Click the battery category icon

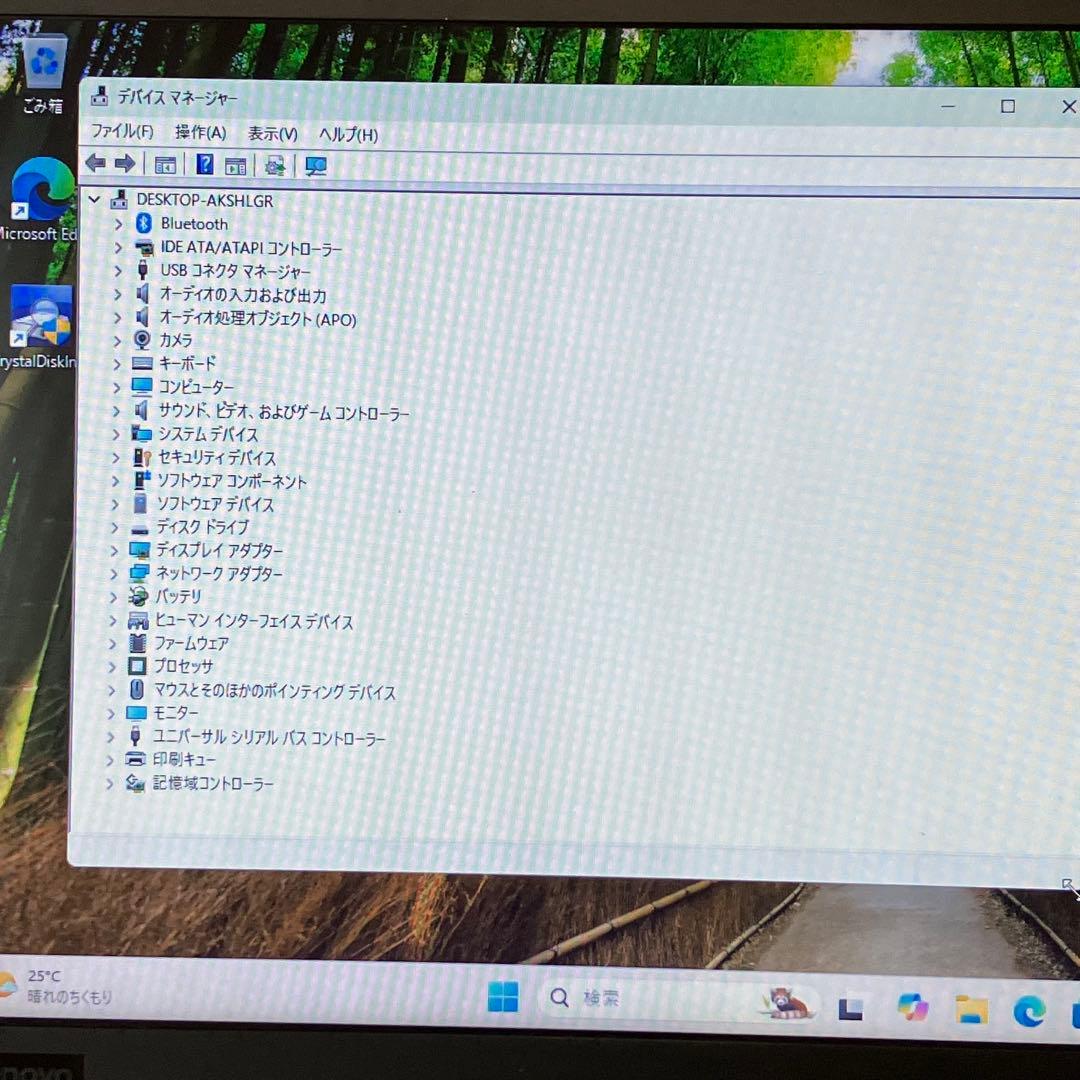pyautogui.click(x=138, y=596)
